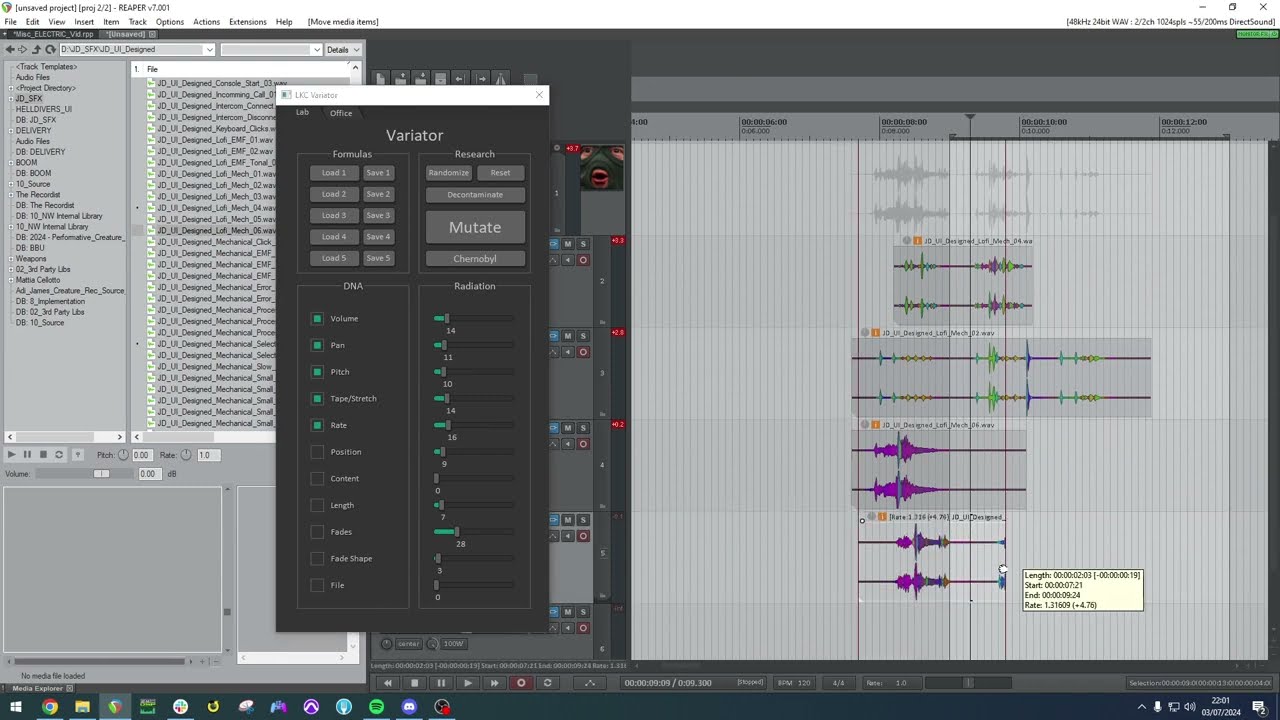
Task: Open the Details view dropdown
Action: click(343, 49)
